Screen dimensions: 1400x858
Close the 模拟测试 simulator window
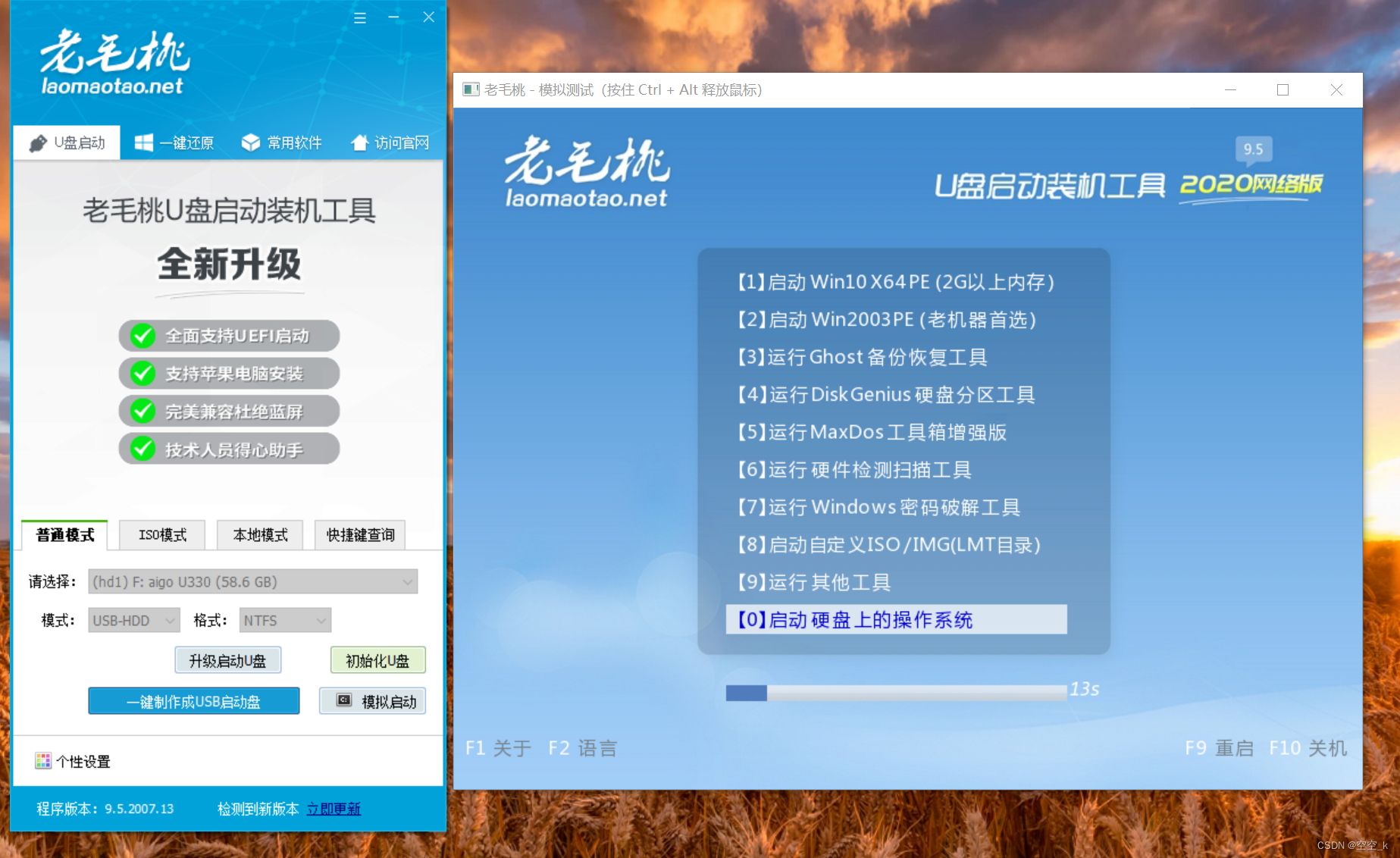click(1336, 90)
